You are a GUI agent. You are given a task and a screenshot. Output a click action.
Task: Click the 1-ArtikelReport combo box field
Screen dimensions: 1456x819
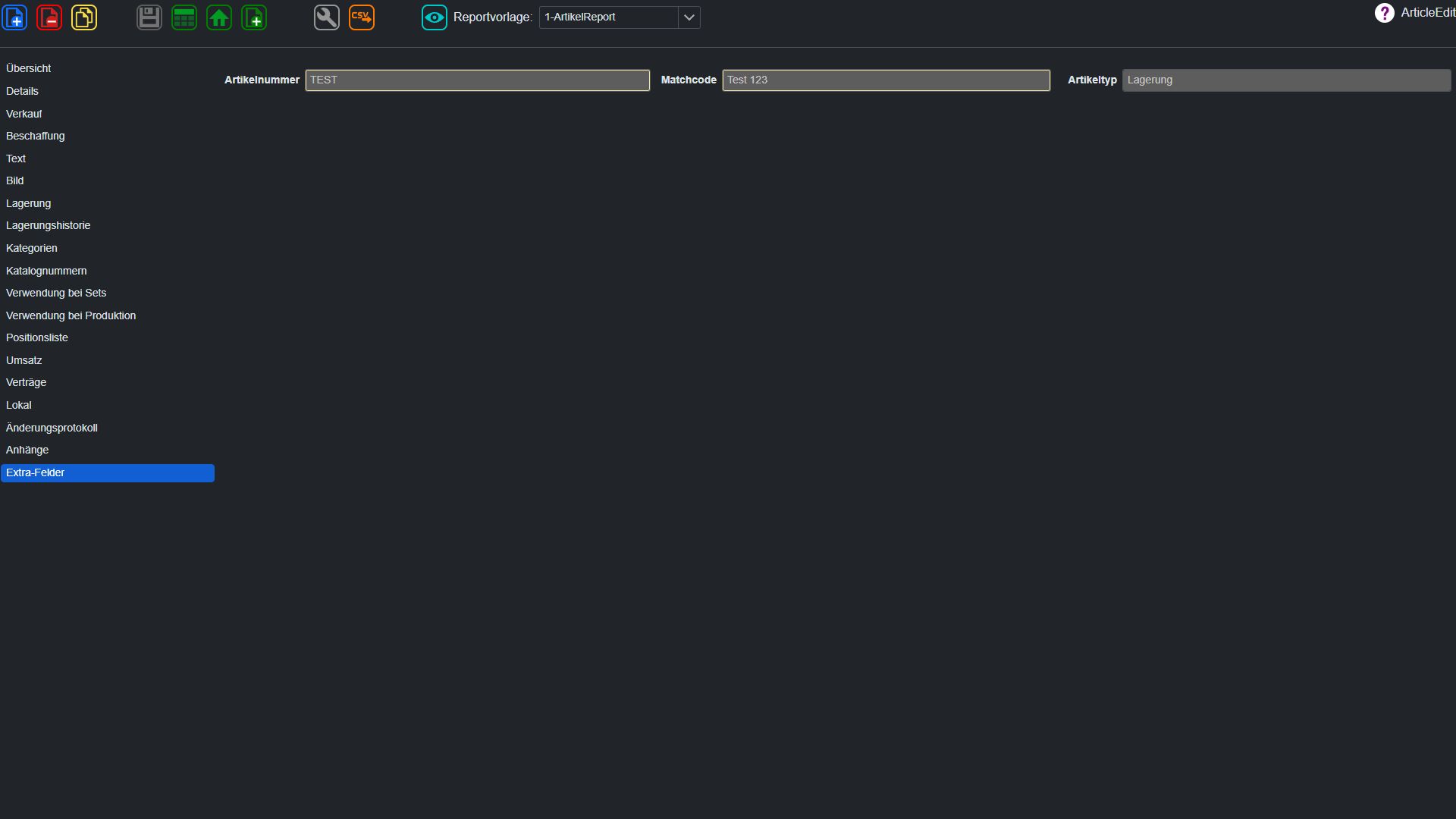coord(608,17)
